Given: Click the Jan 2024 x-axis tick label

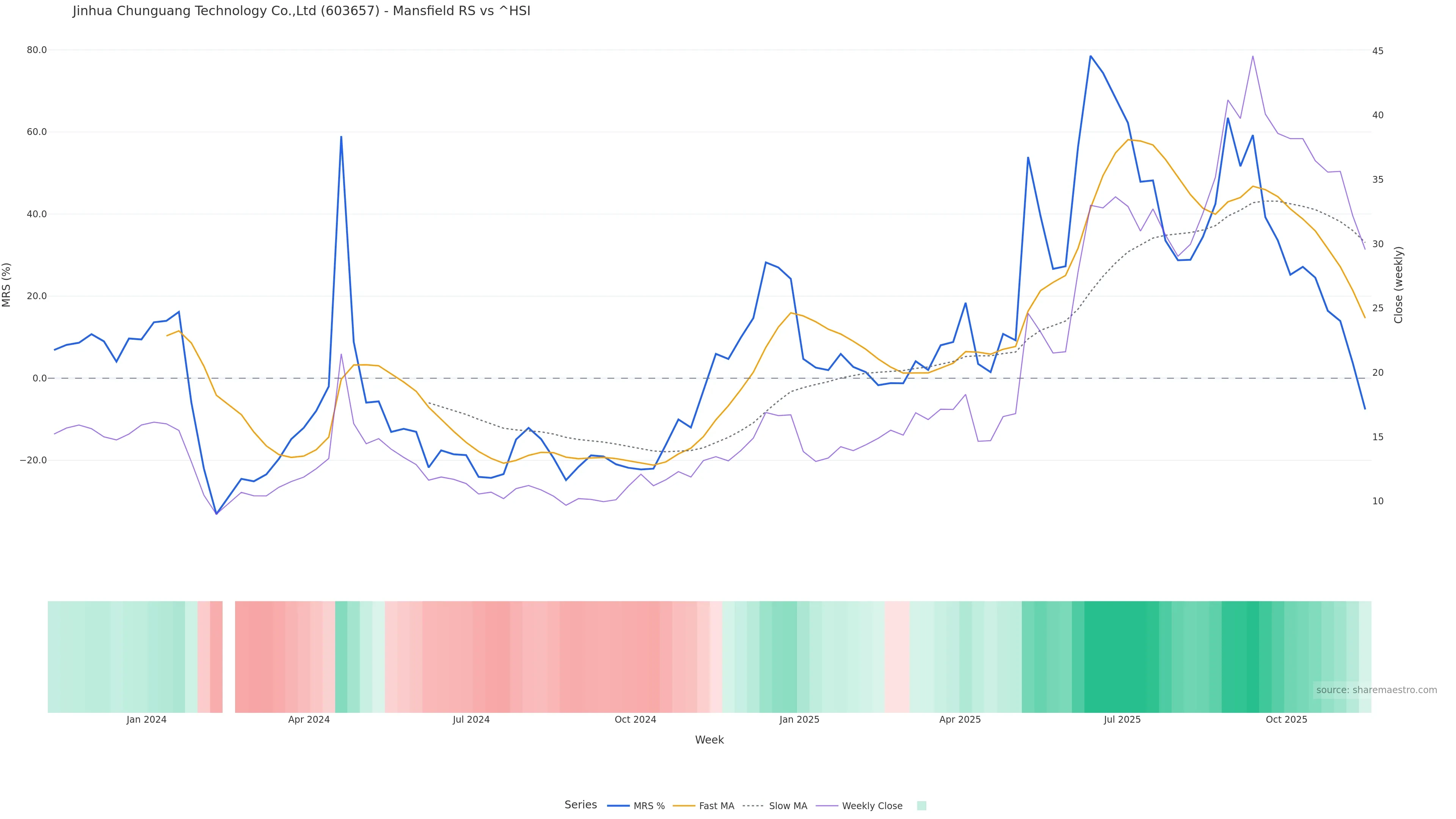Looking at the screenshot, I should click(x=146, y=720).
